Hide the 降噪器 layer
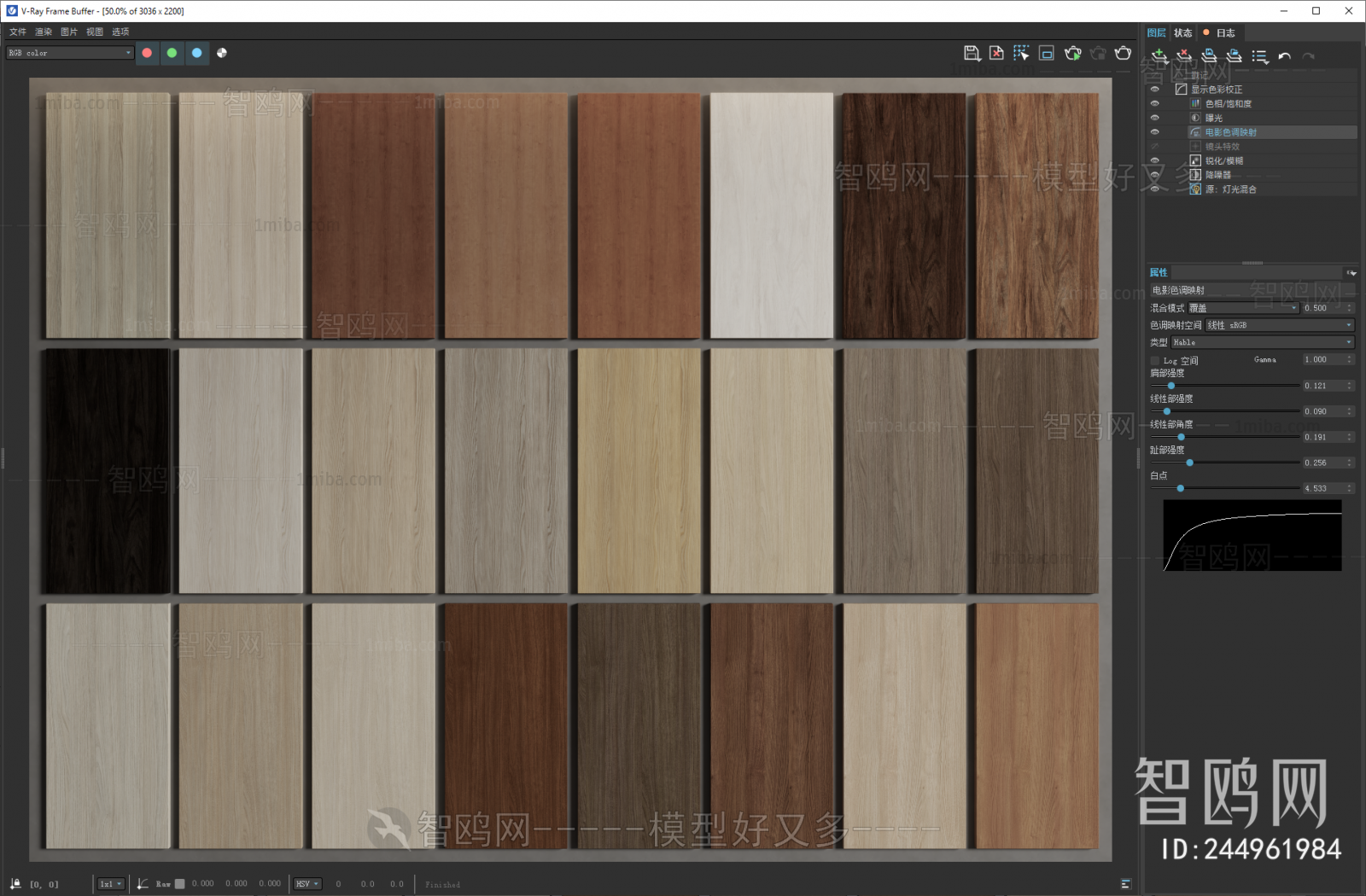 click(x=1155, y=175)
